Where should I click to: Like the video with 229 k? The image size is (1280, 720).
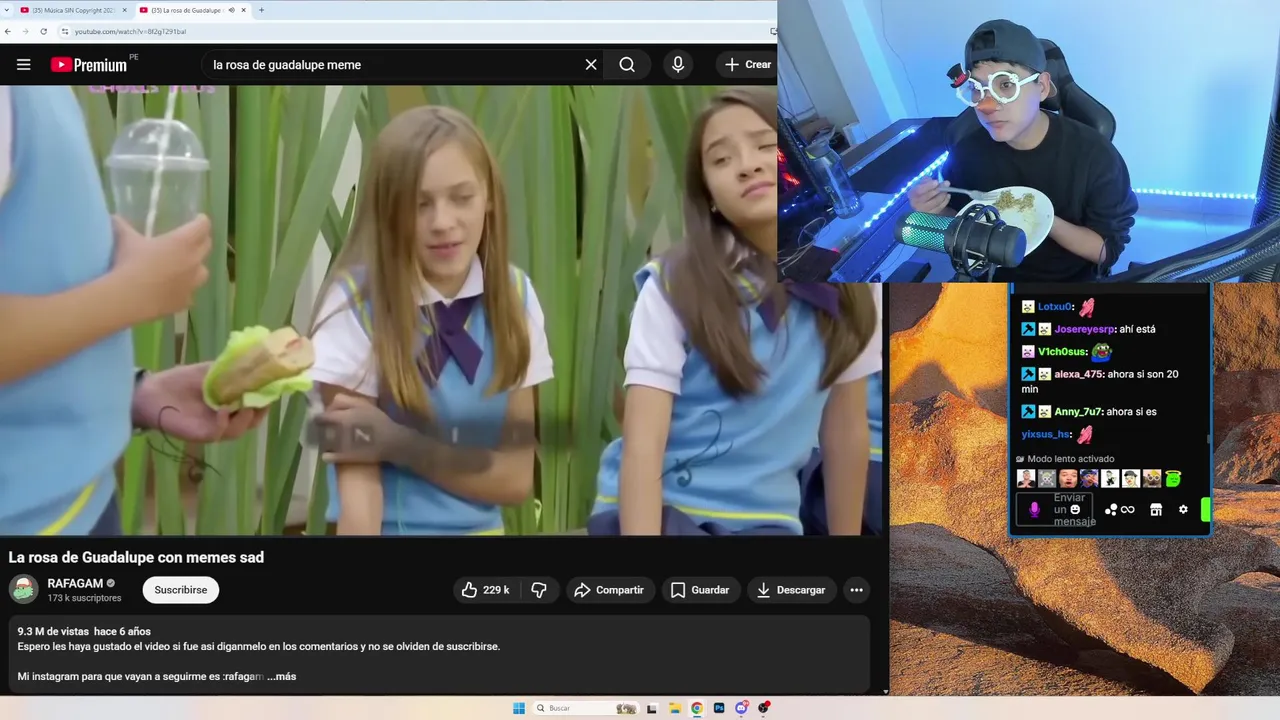pyautogui.click(x=485, y=590)
